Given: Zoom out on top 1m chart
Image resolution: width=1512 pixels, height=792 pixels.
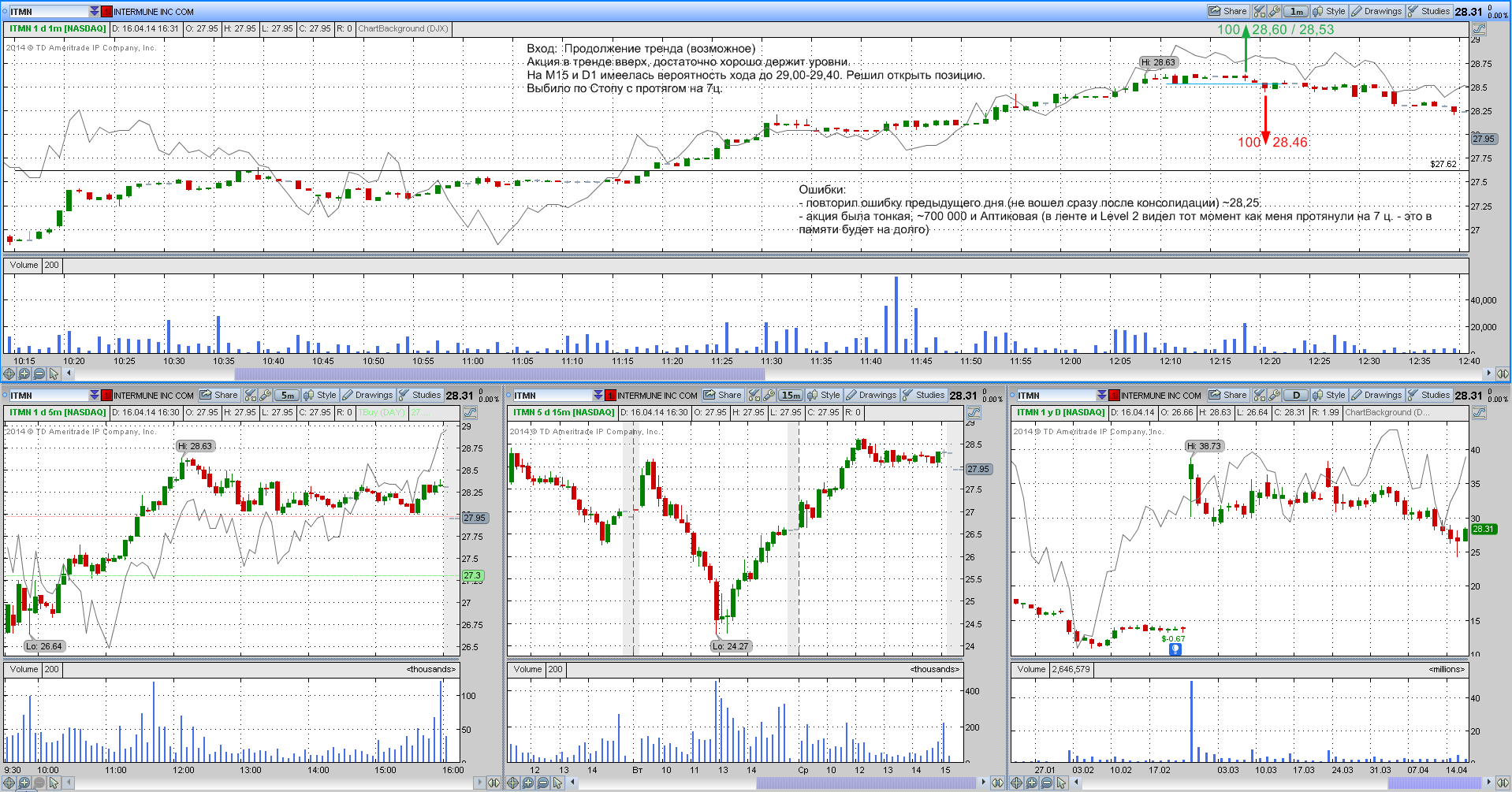Looking at the screenshot, I should [x=39, y=374].
